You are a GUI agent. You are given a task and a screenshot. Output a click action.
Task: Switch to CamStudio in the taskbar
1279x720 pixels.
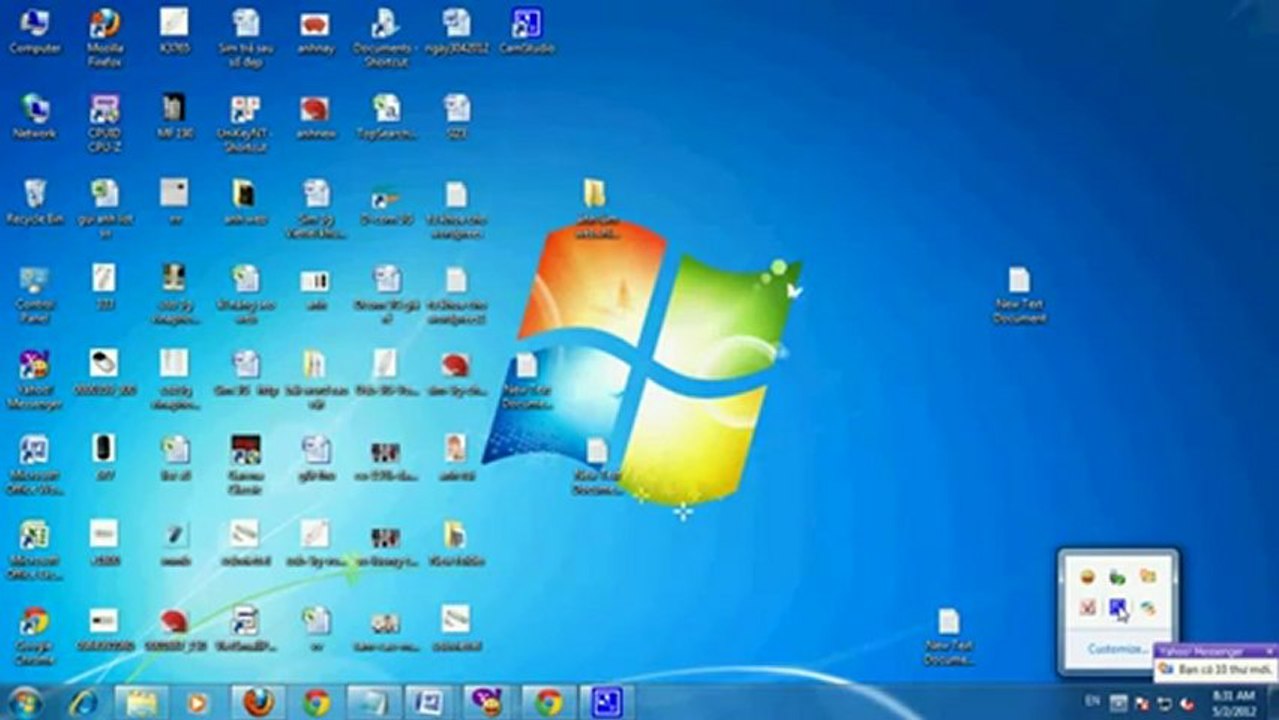point(605,703)
